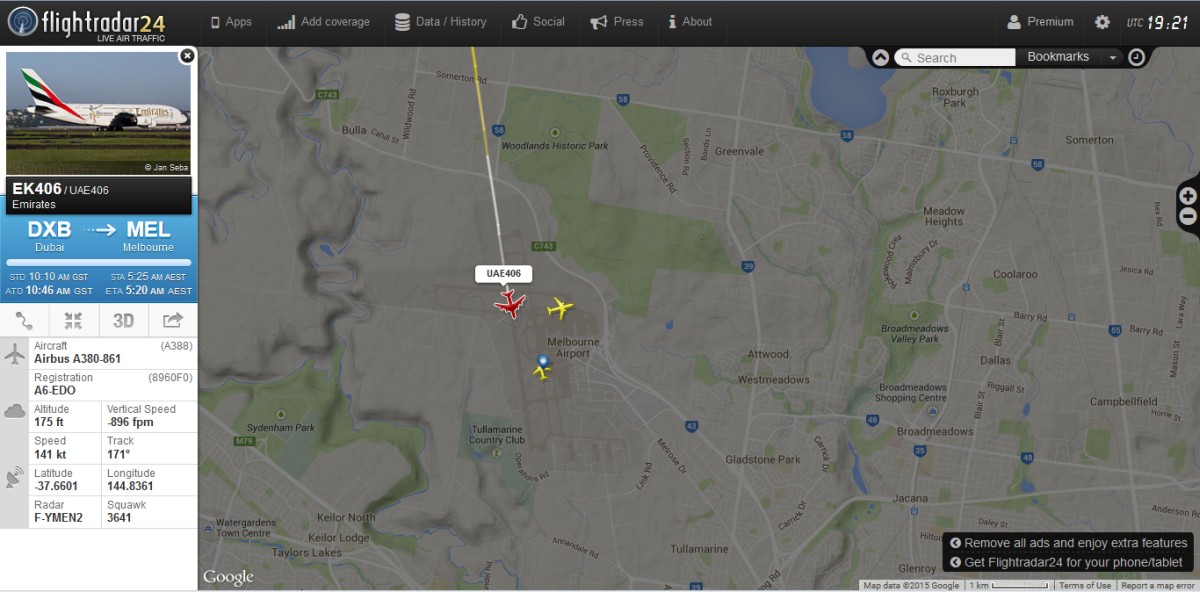
Task: Zoom out the map with the minus button
Action: [1188, 216]
